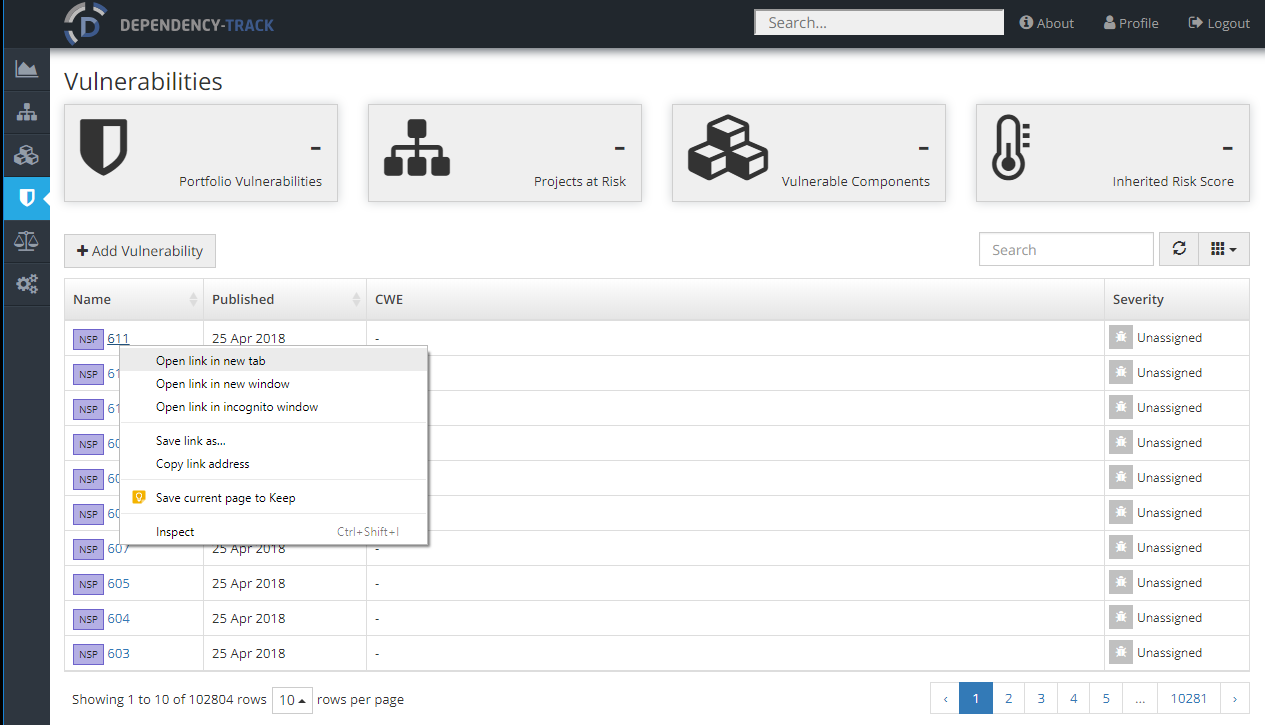Click Unassigned severity in 604 row
The image size is (1265, 725).
pyautogui.click(x=1169, y=618)
